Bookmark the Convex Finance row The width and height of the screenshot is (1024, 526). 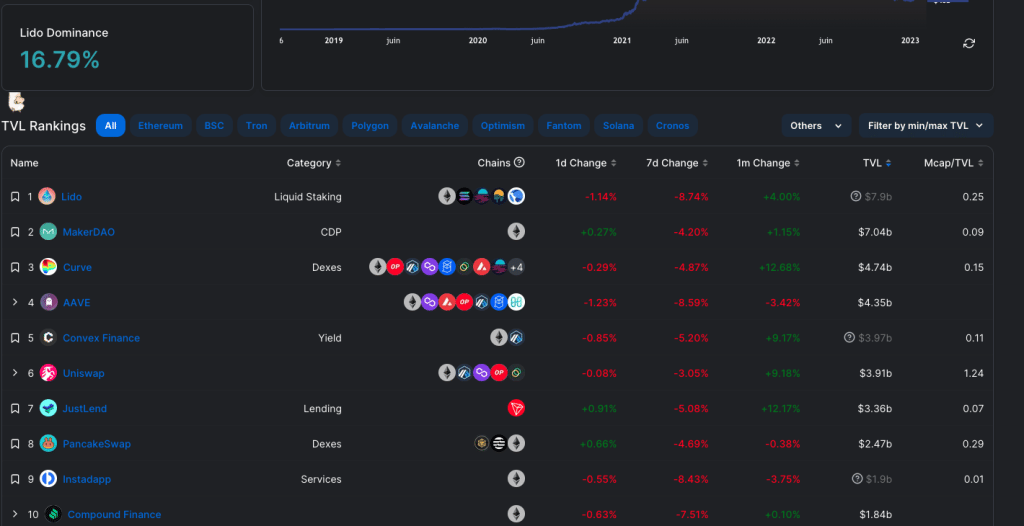[15, 338]
